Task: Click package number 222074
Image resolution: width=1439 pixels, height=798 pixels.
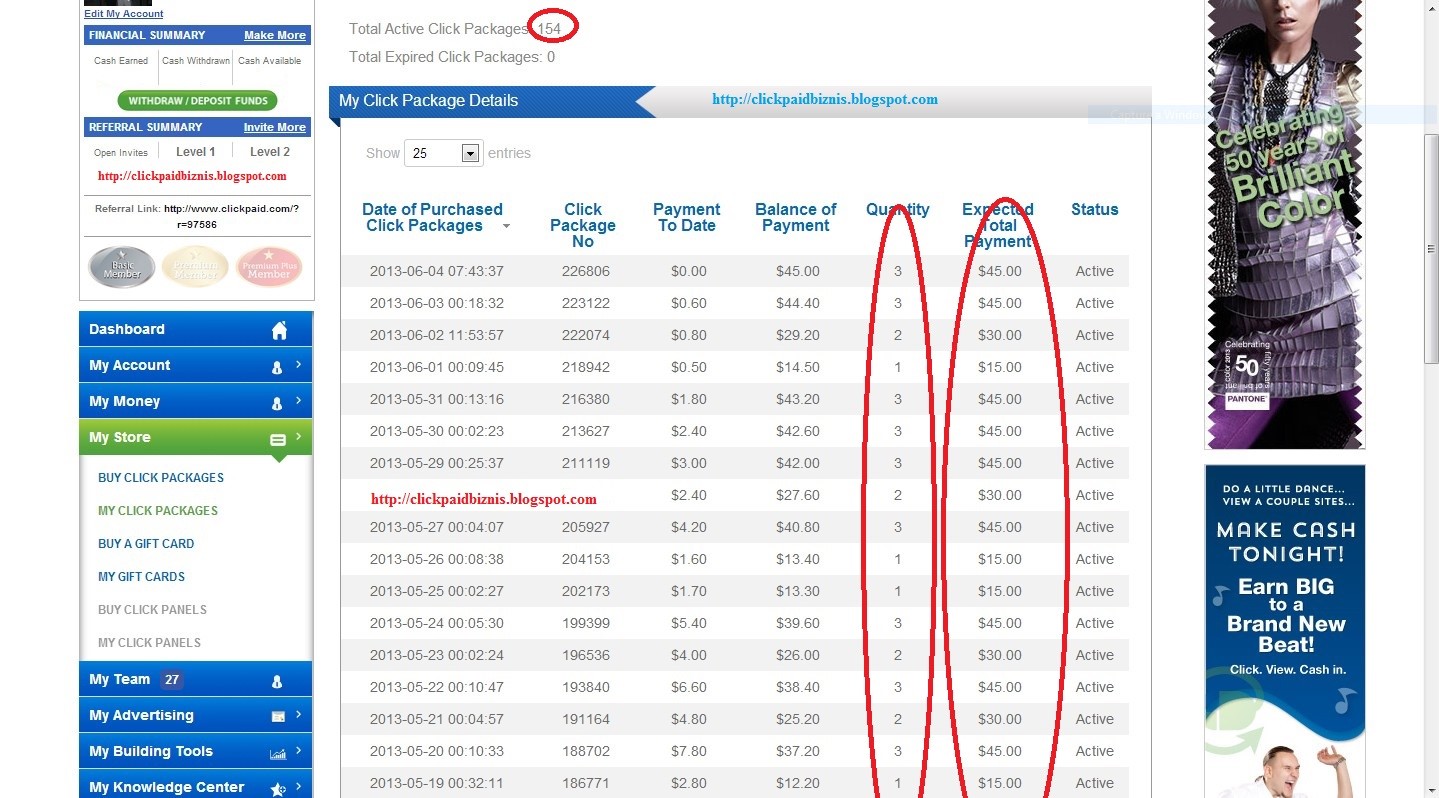Action: click(586, 335)
